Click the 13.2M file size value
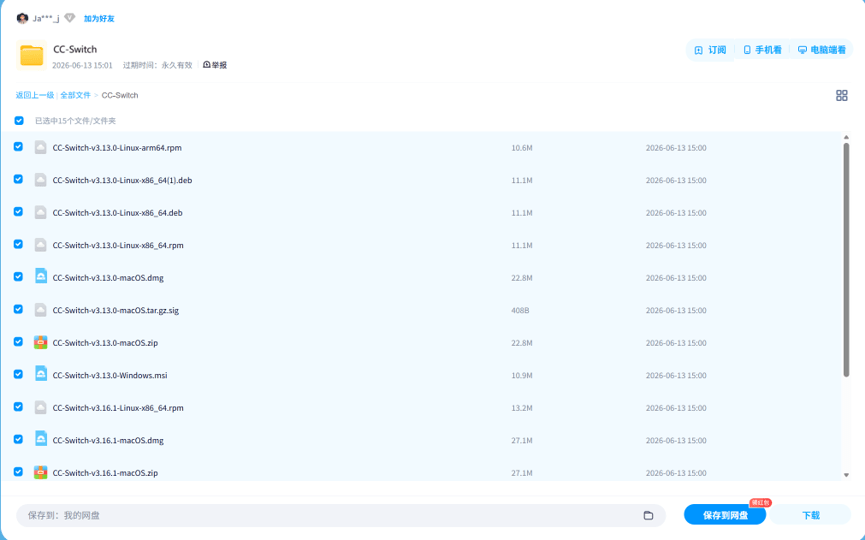 coord(522,408)
